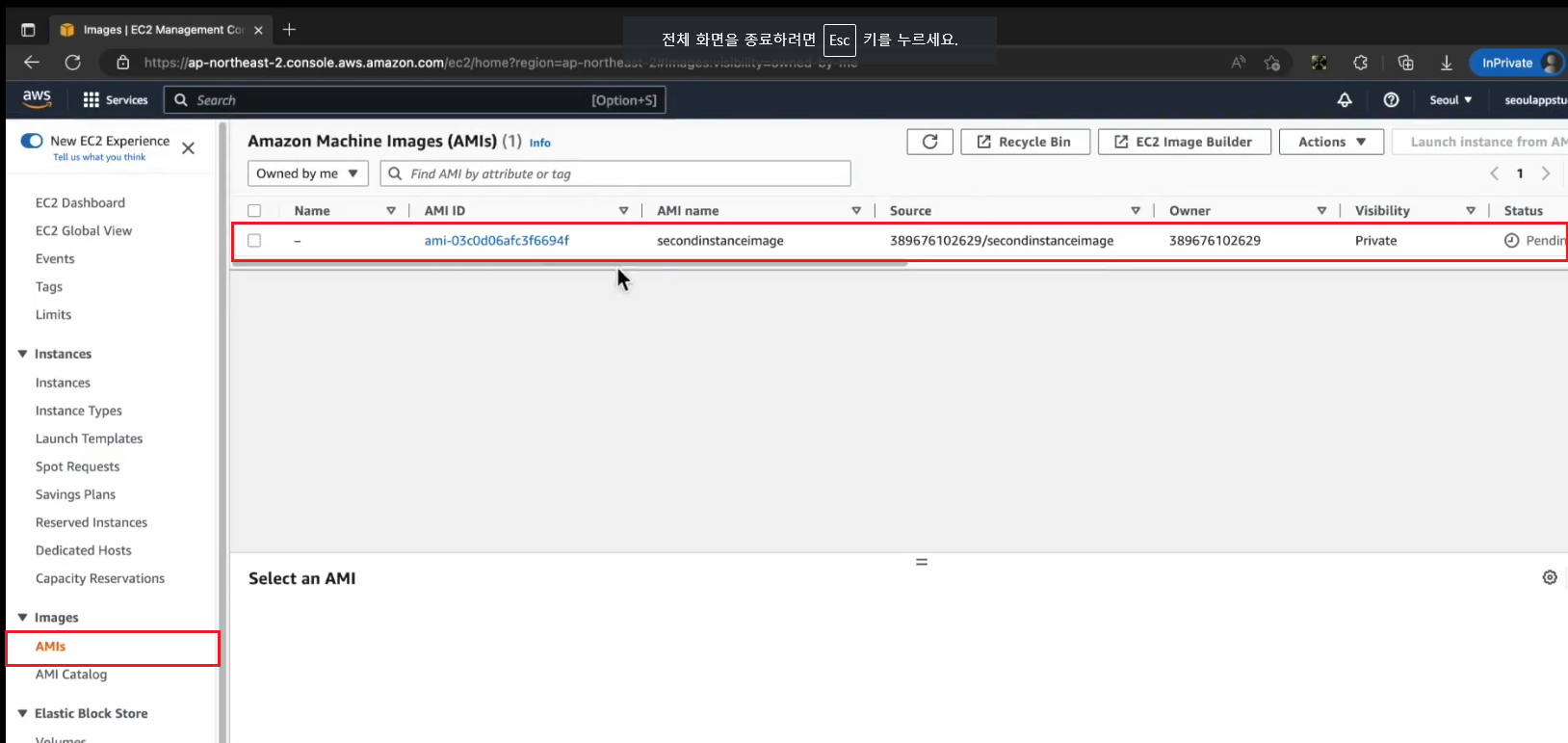The width and height of the screenshot is (1568, 743).
Task: Open Recycle Bin
Action: pos(1026,142)
